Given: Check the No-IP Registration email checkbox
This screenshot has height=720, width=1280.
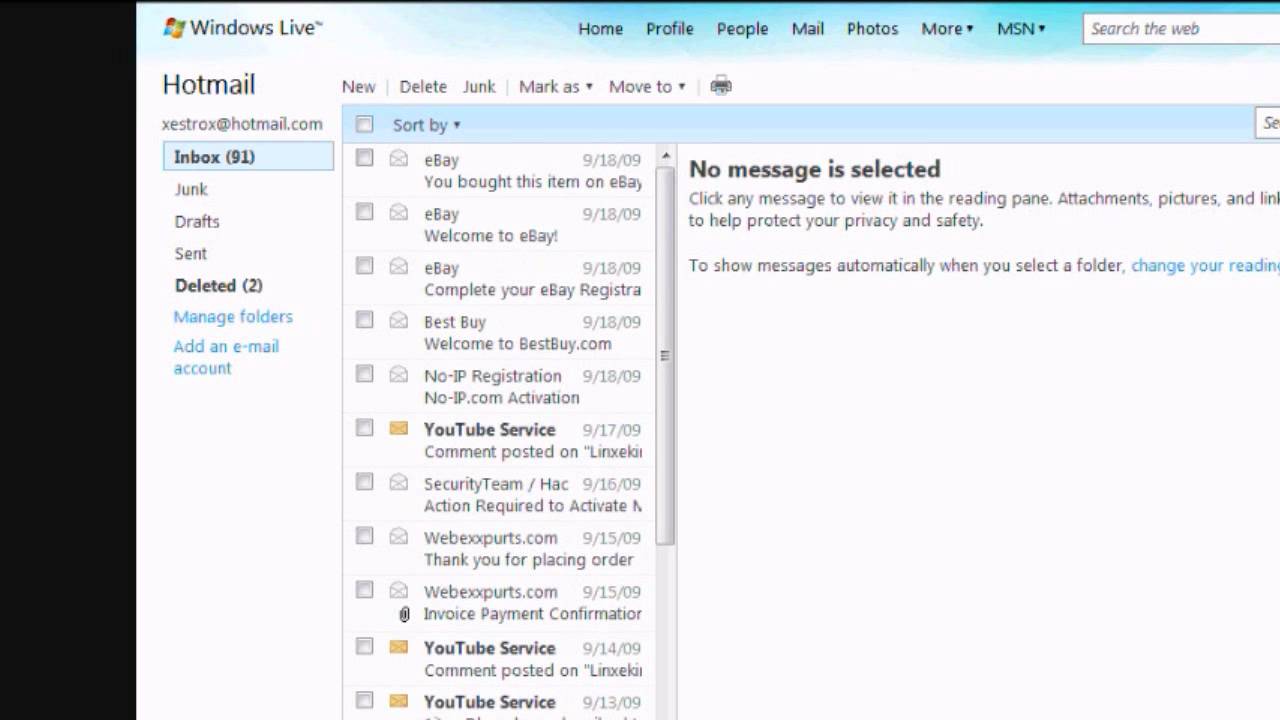Looking at the screenshot, I should pos(364,374).
